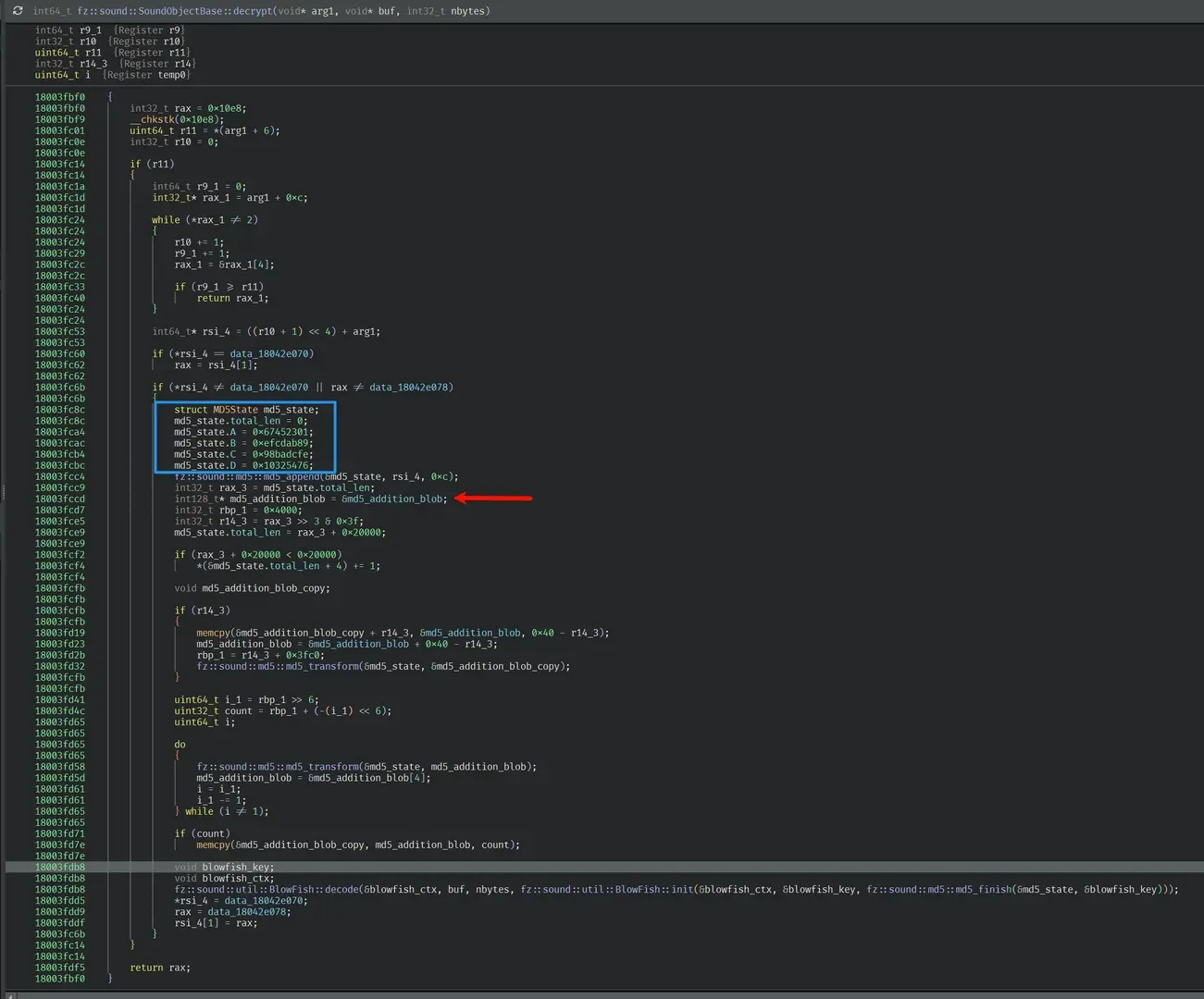This screenshot has width=1204, height=999.
Task: Click the refresh icon beside the function signature
Action: tap(18, 11)
